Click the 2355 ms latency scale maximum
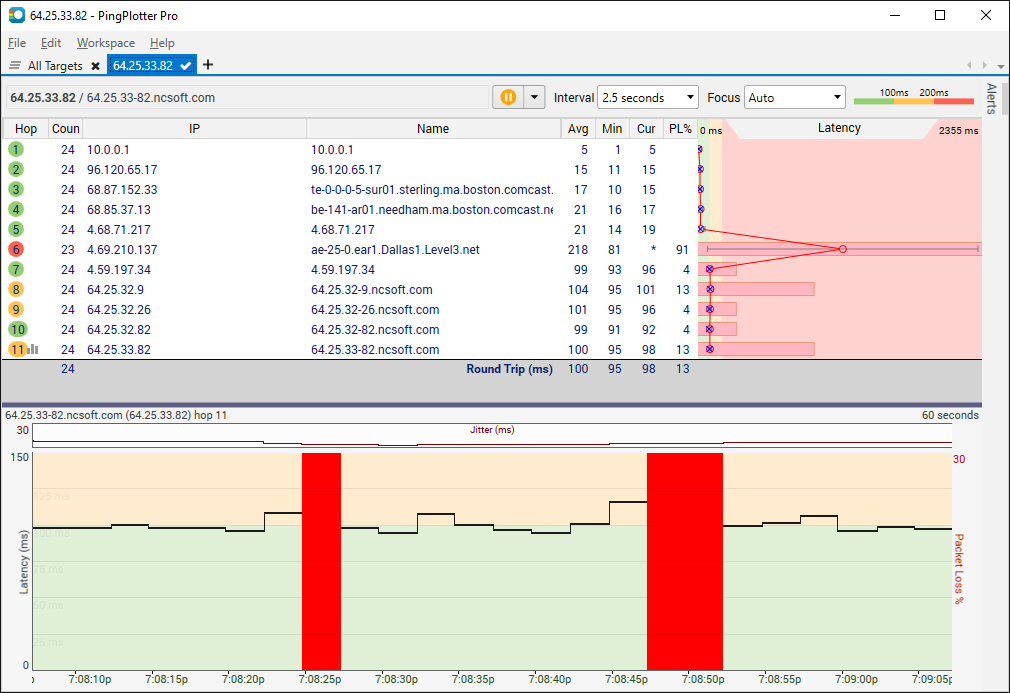Viewport: 1010px width, 693px height. 958,130
